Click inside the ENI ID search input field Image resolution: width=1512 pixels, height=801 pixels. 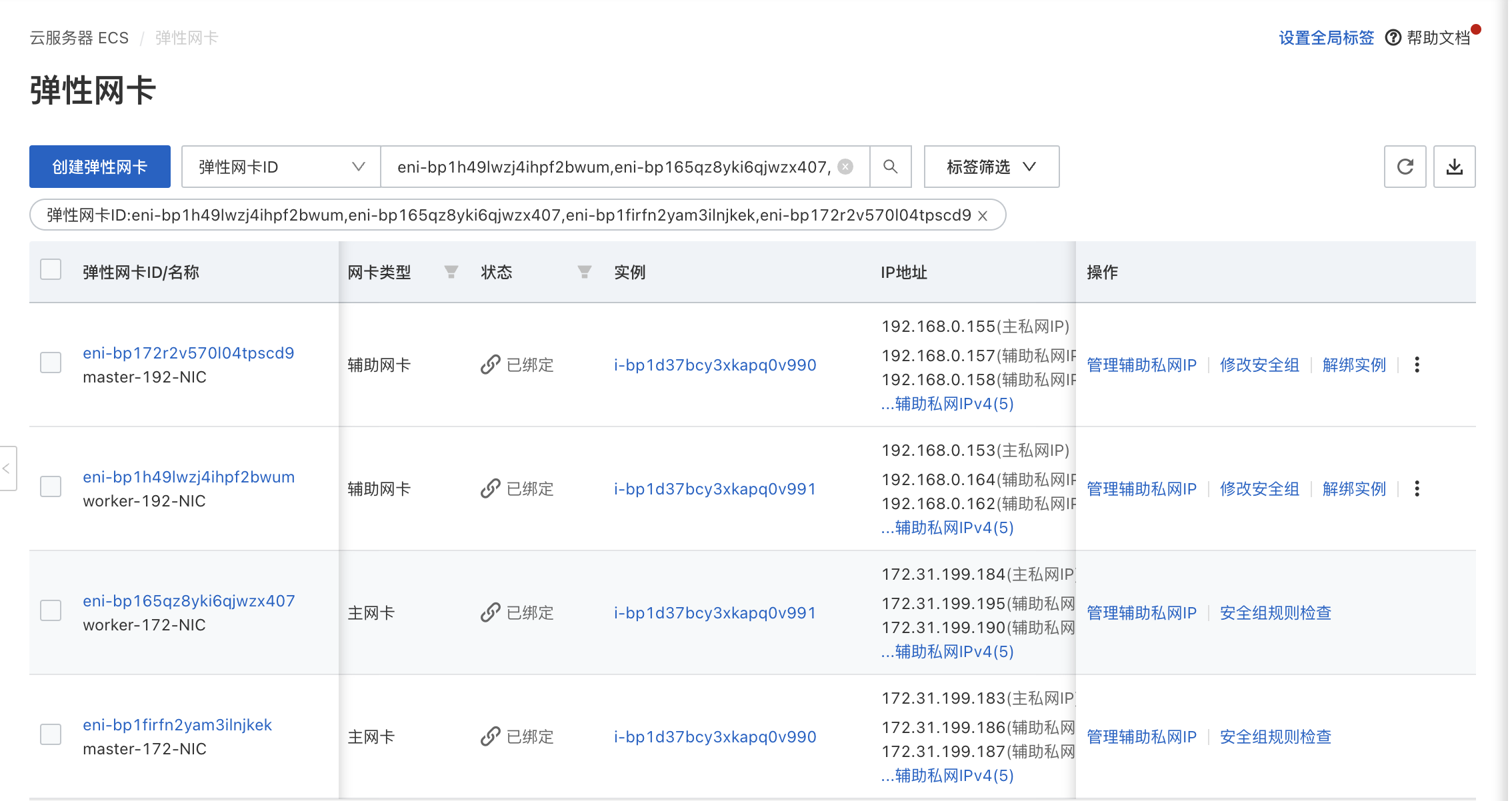click(x=600, y=167)
